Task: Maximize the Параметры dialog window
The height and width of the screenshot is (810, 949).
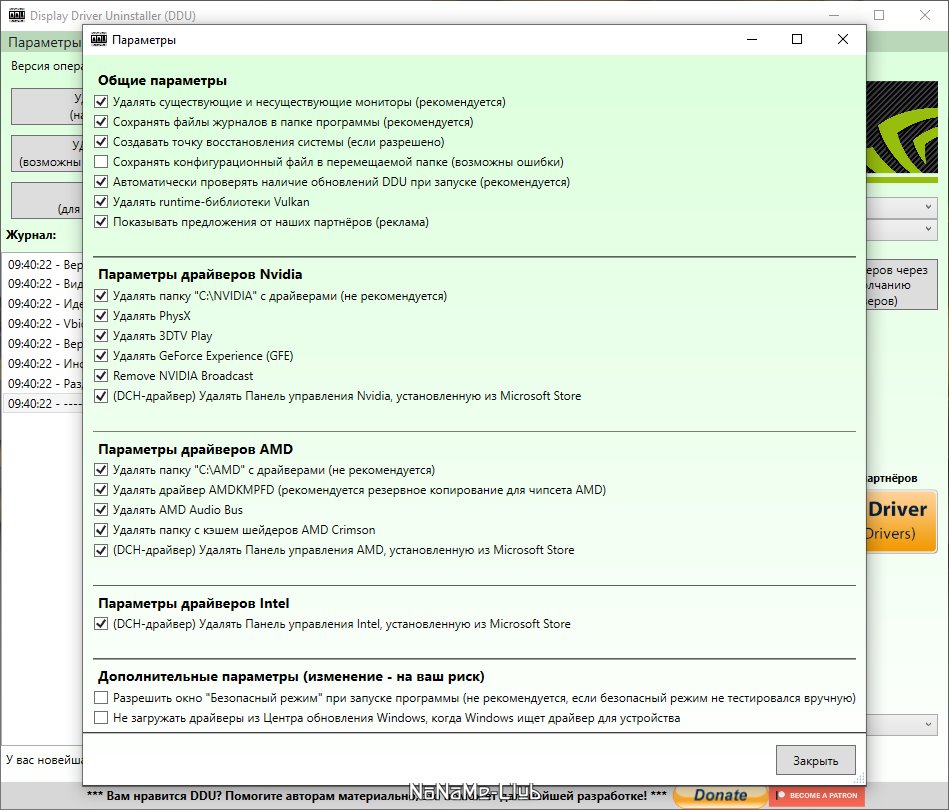Action: 797,39
